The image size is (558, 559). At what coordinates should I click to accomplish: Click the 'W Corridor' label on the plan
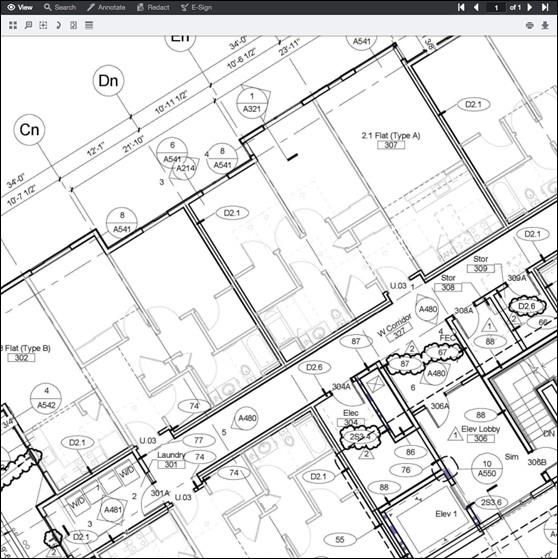pyautogui.click(x=394, y=325)
